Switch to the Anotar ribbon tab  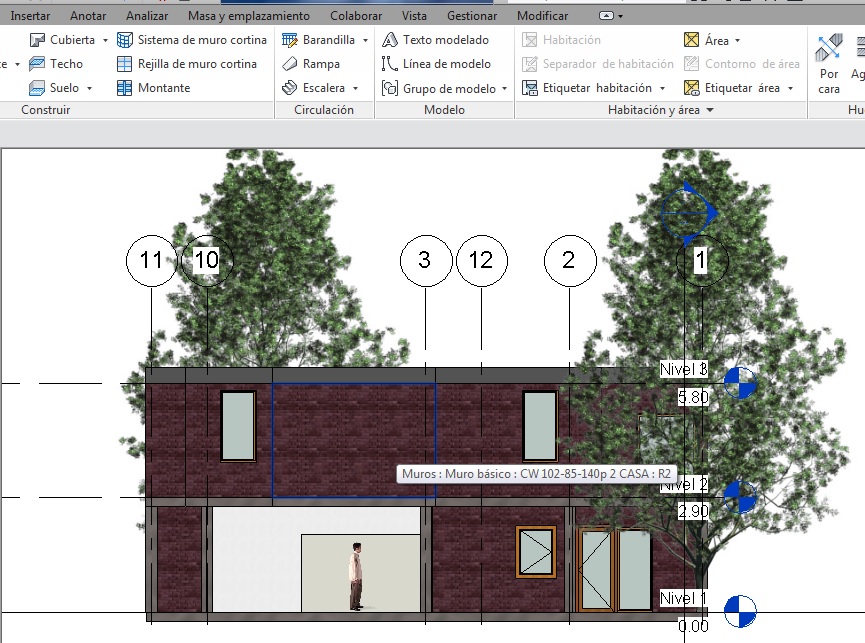(88, 16)
